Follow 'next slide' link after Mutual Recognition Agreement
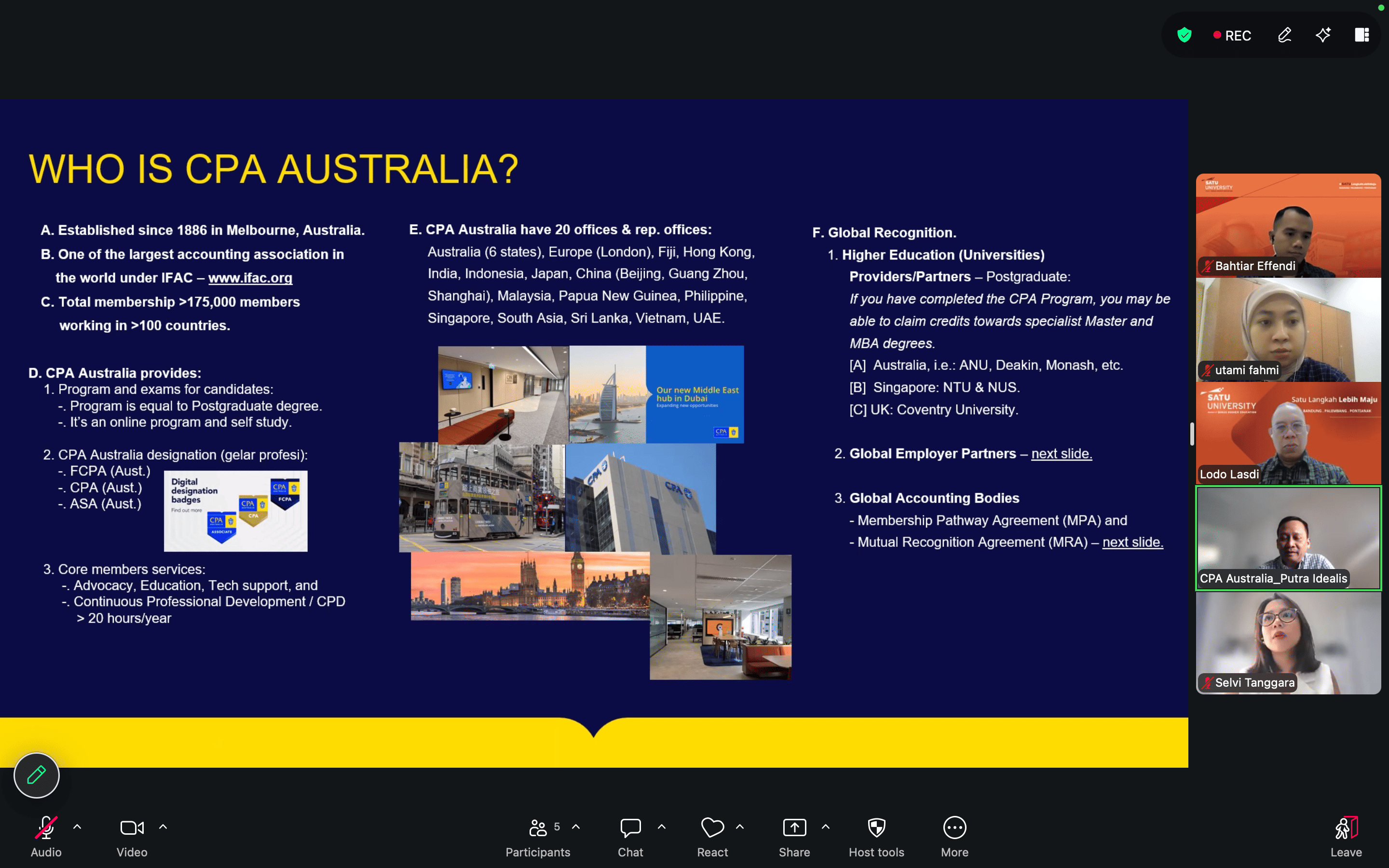The image size is (1389, 868). point(1132,542)
